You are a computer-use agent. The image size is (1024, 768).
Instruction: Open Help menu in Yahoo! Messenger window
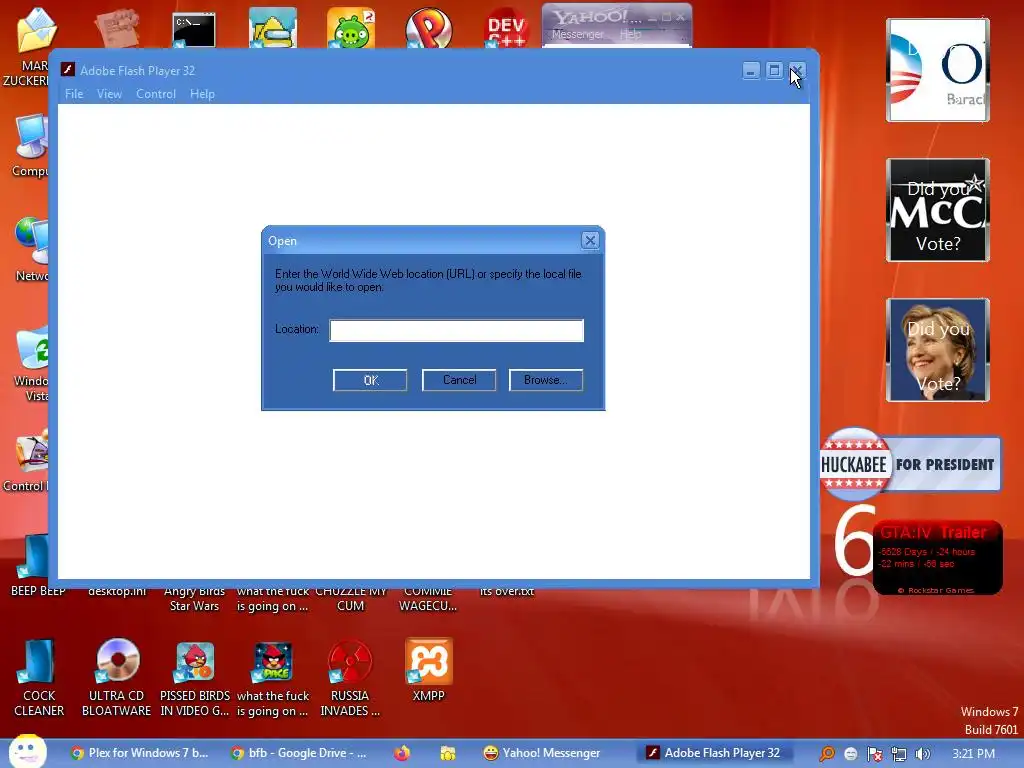tap(630, 35)
